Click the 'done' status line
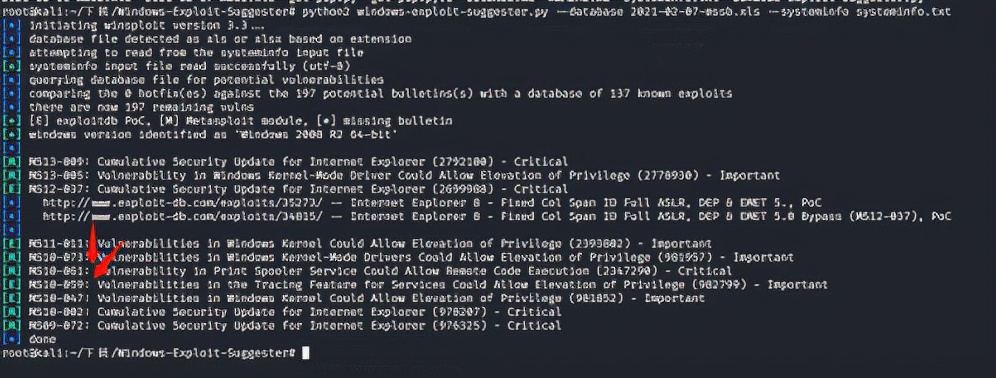The height and width of the screenshot is (378, 996). 42,340
